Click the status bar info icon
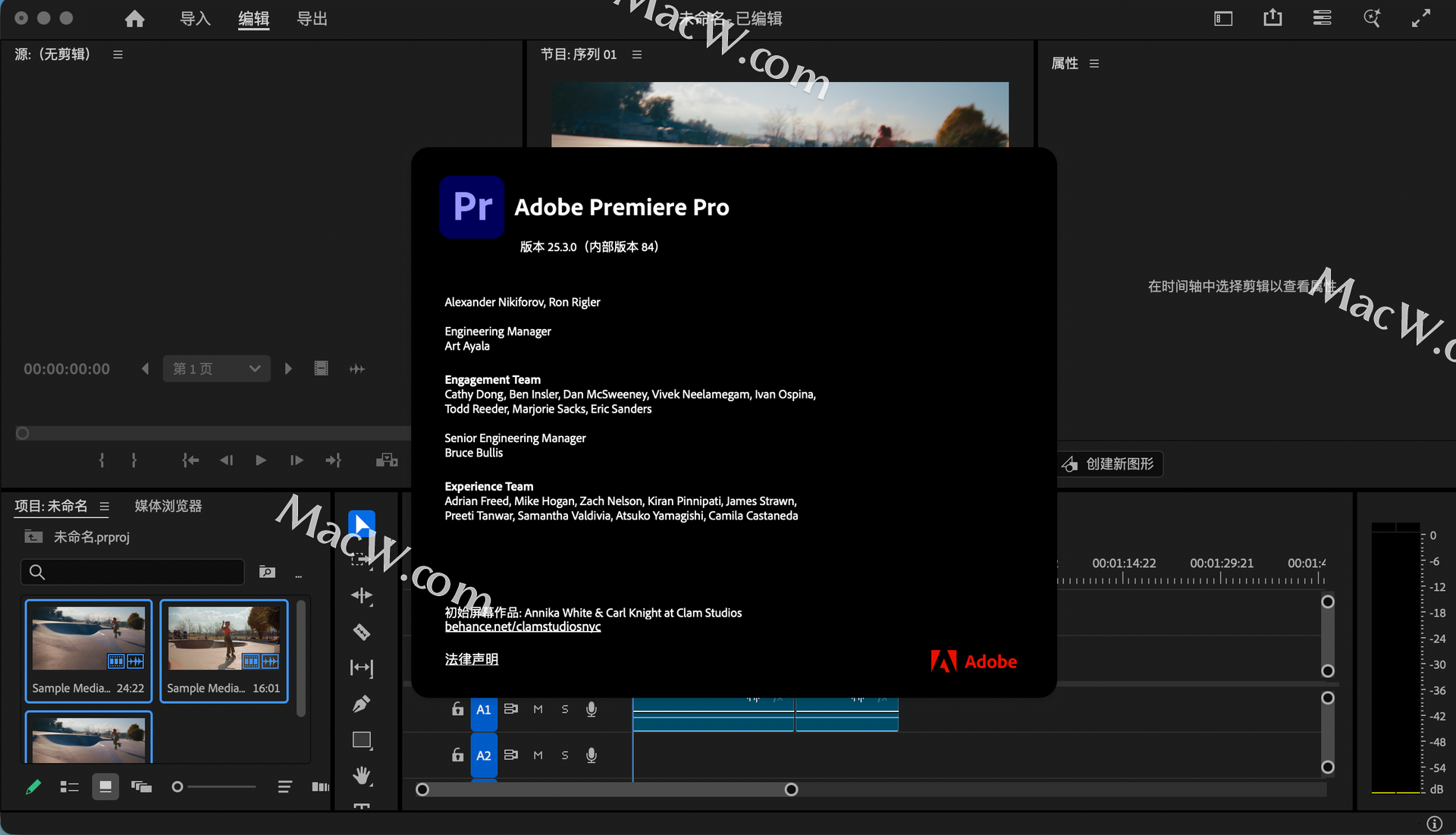The width and height of the screenshot is (1456, 835). pyautogui.click(x=1434, y=824)
